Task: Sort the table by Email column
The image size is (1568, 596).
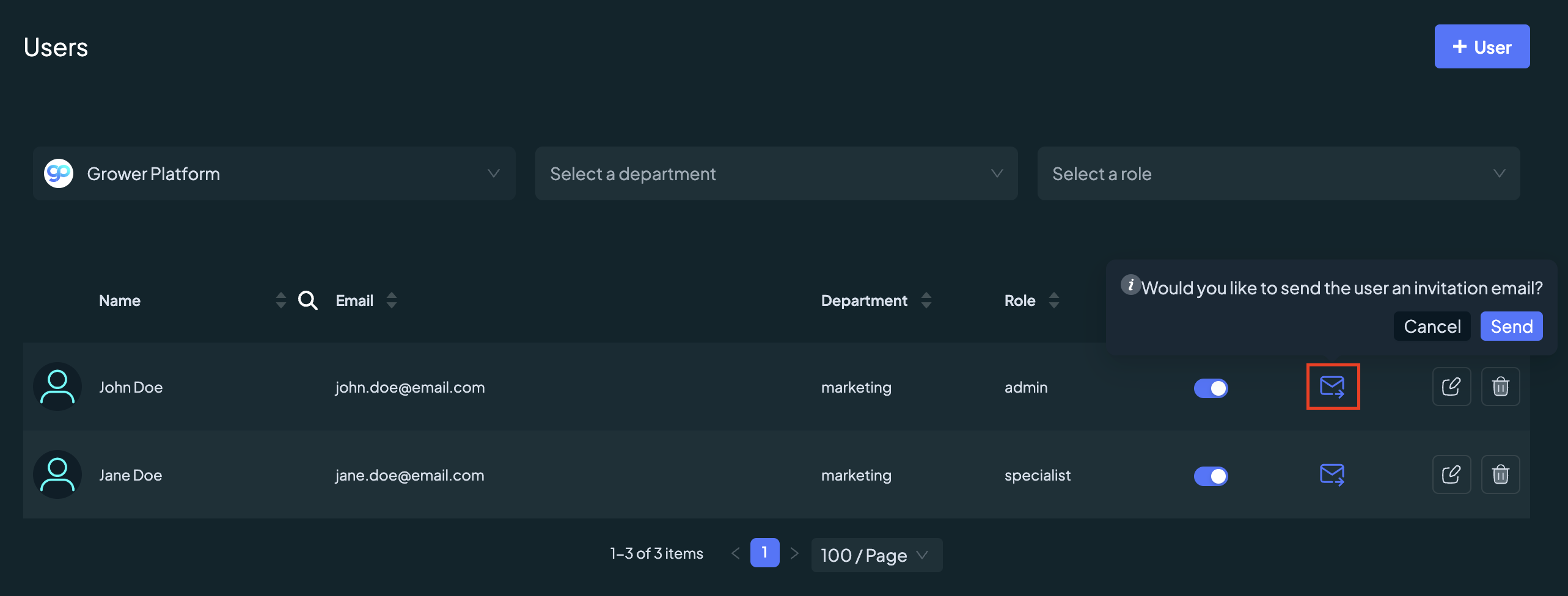Action: (x=392, y=300)
